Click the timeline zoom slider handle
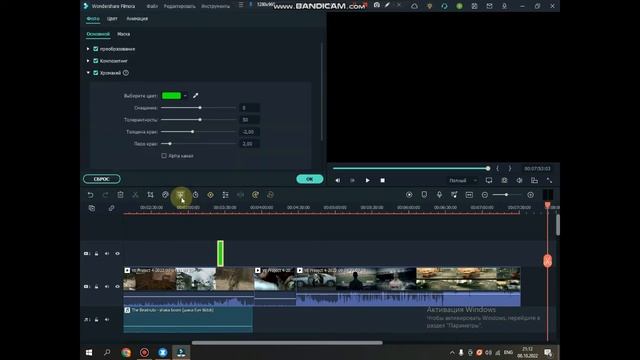This screenshot has width=640, height=360. [506, 195]
